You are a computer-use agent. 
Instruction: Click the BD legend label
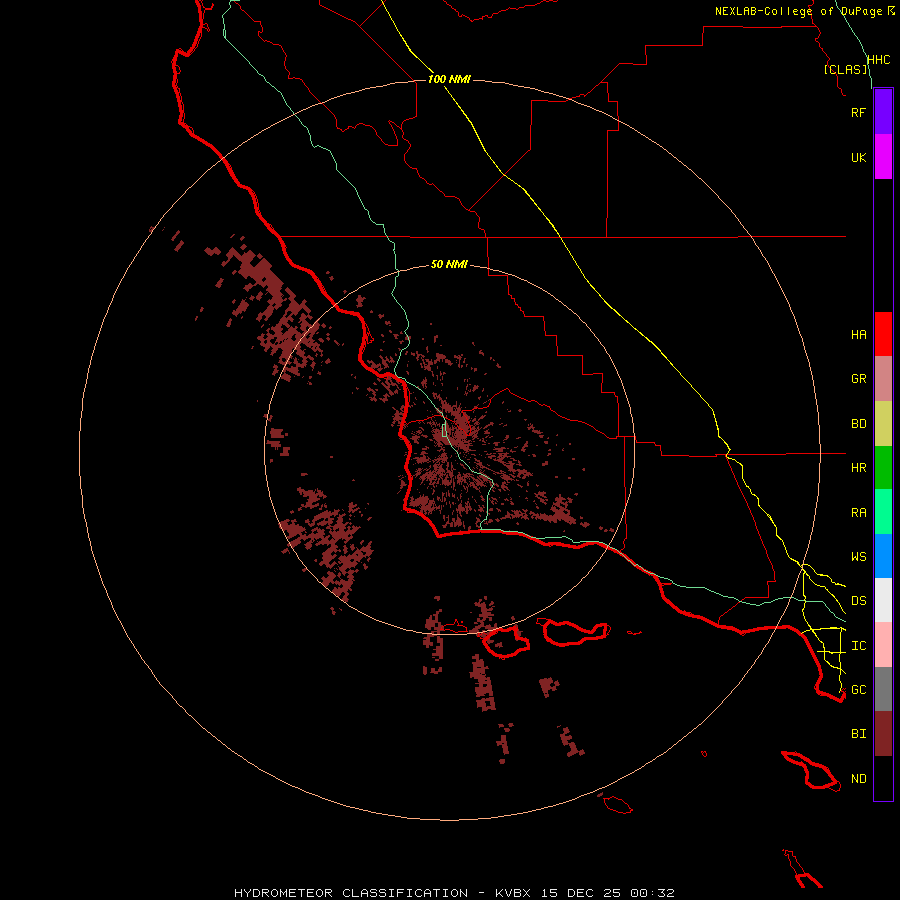point(858,424)
